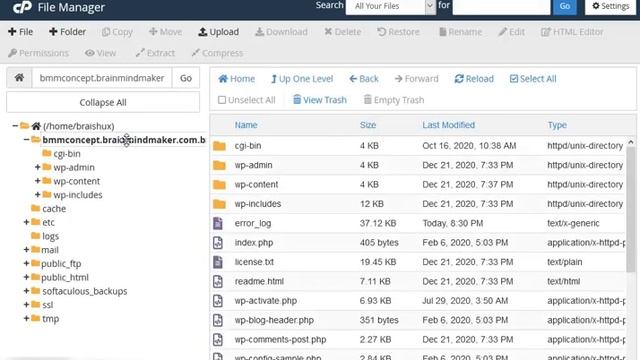Create a new file with +File
Viewport: 640px width, 360px height.
pyautogui.click(x=20, y=32)
